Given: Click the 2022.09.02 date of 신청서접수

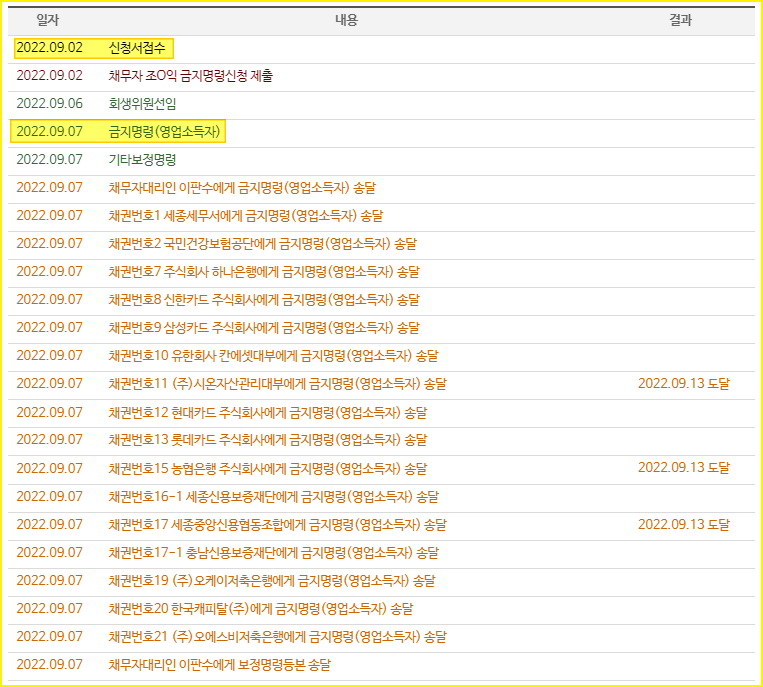Looking at the screenshot, I should pyautogui.click(x=50, y=48).
